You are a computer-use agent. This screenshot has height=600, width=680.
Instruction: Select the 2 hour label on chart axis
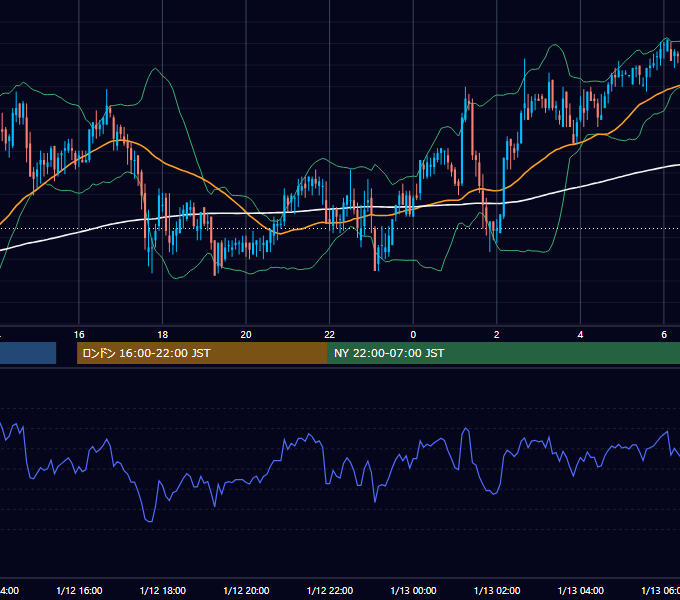(497, 335)
